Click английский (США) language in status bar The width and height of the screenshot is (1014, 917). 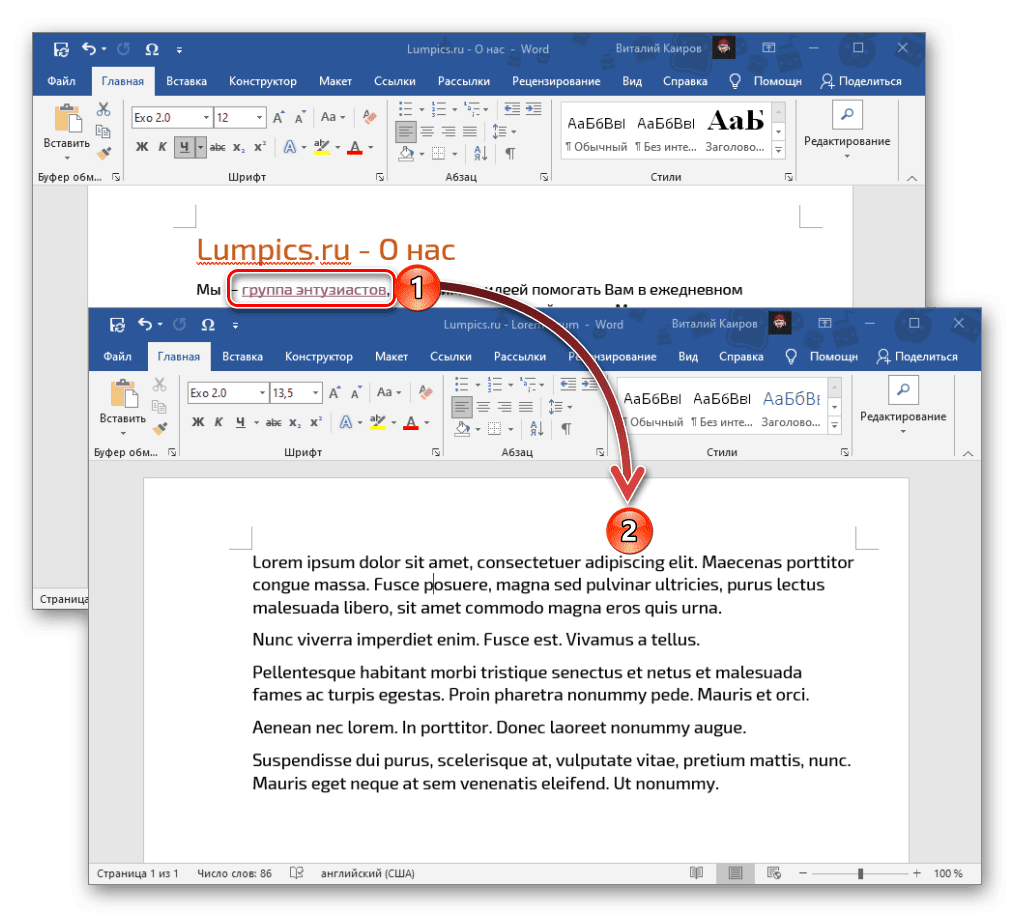point(368,874)
